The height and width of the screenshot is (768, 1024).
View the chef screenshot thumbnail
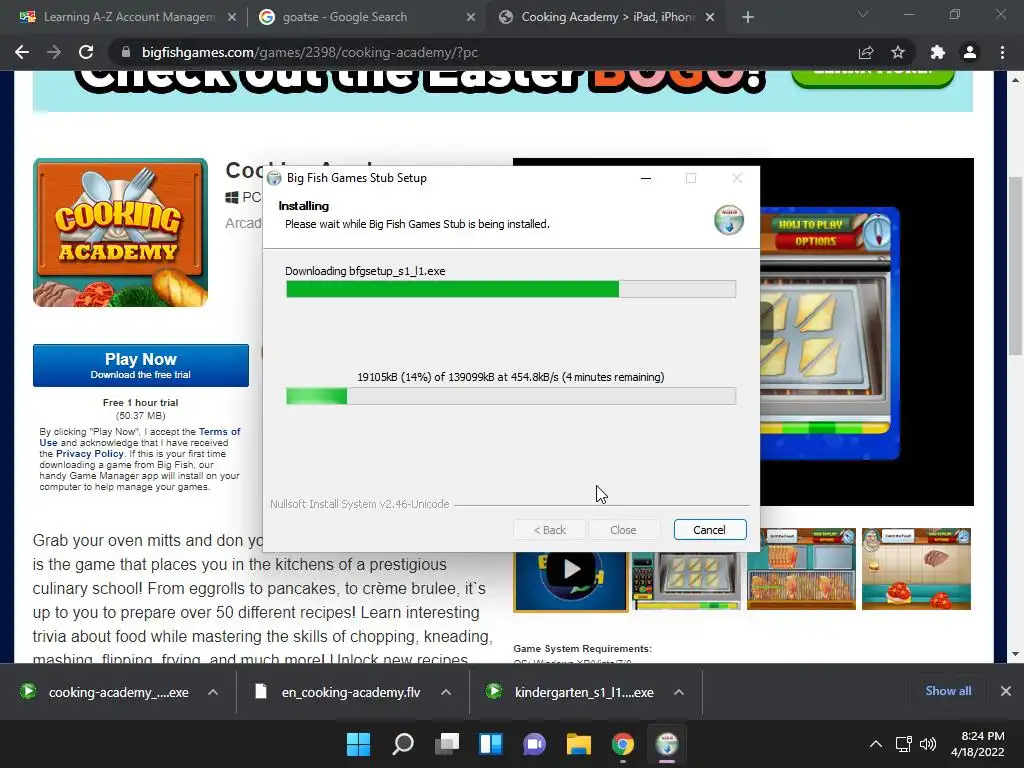pos(916,569)
